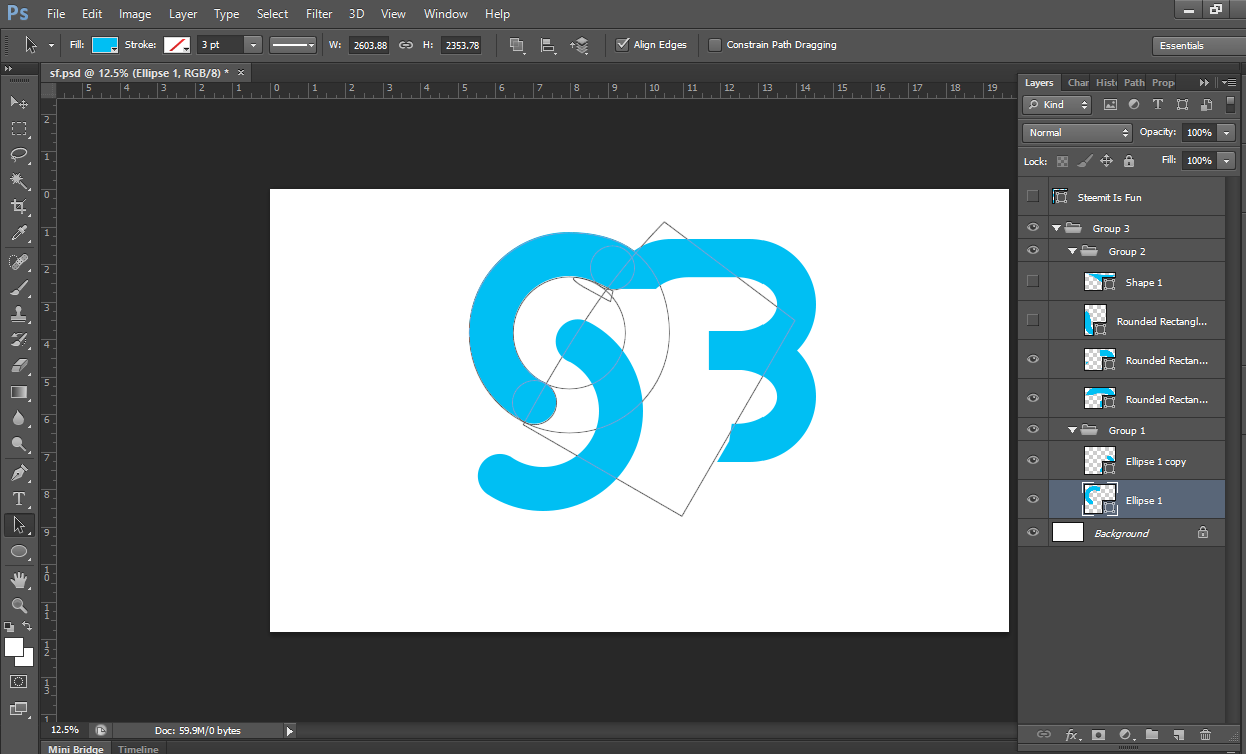Select the Eyedropper tool
This screenshot has height=754, width=1246.
pos(19,234)
